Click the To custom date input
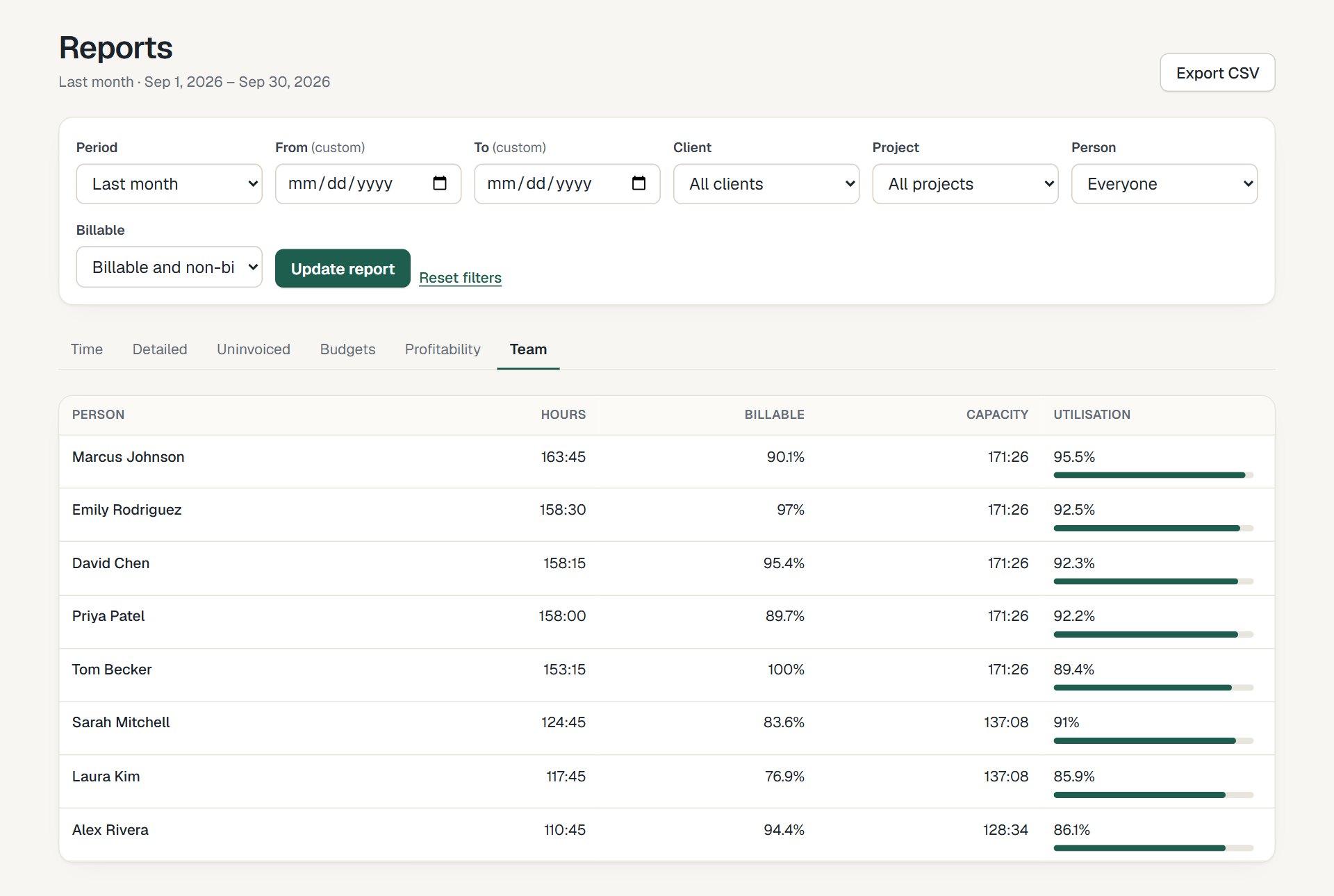 point(567,184)
